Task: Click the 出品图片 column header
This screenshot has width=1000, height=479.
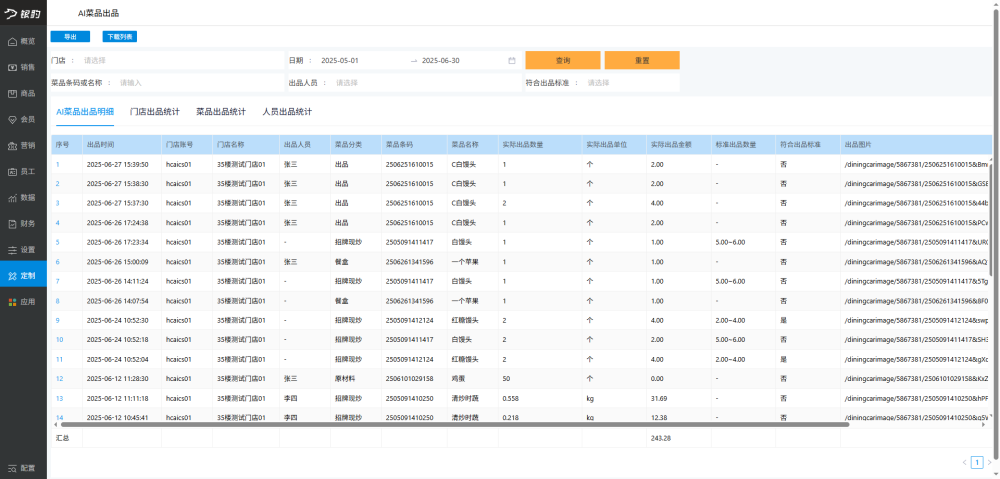Action: click(x=916, y=145)
